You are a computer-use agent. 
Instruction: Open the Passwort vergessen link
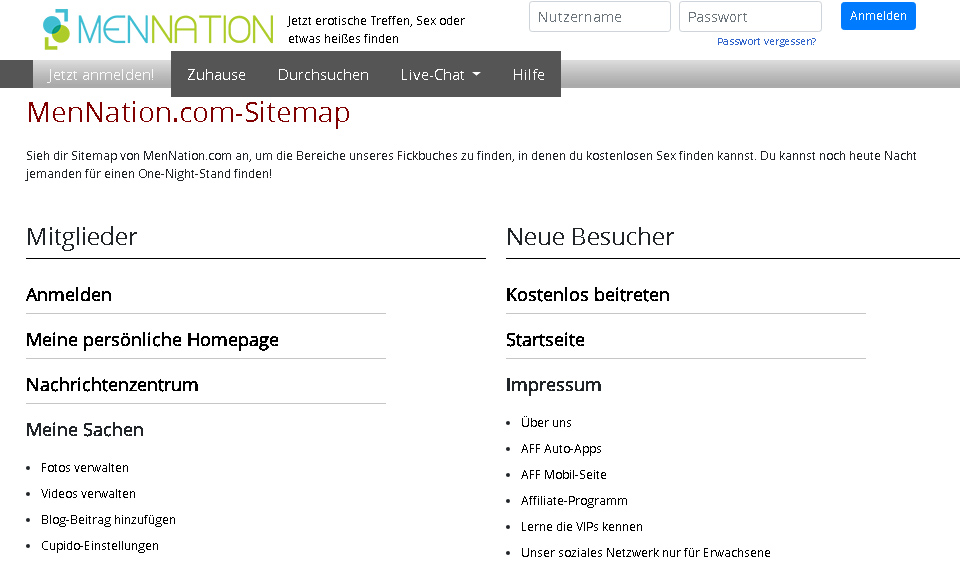coord(766,42)
